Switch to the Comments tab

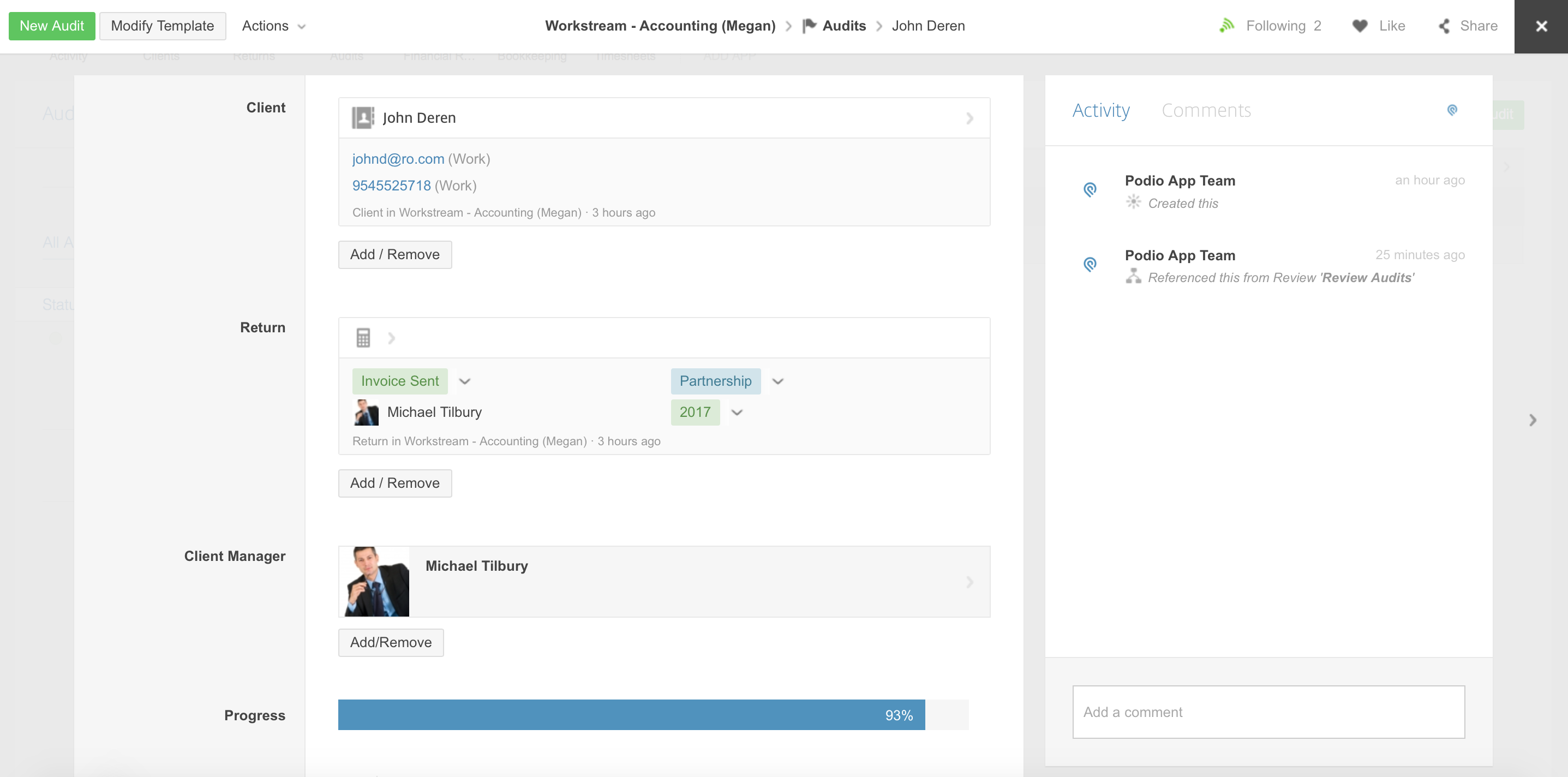[1206, 110]
